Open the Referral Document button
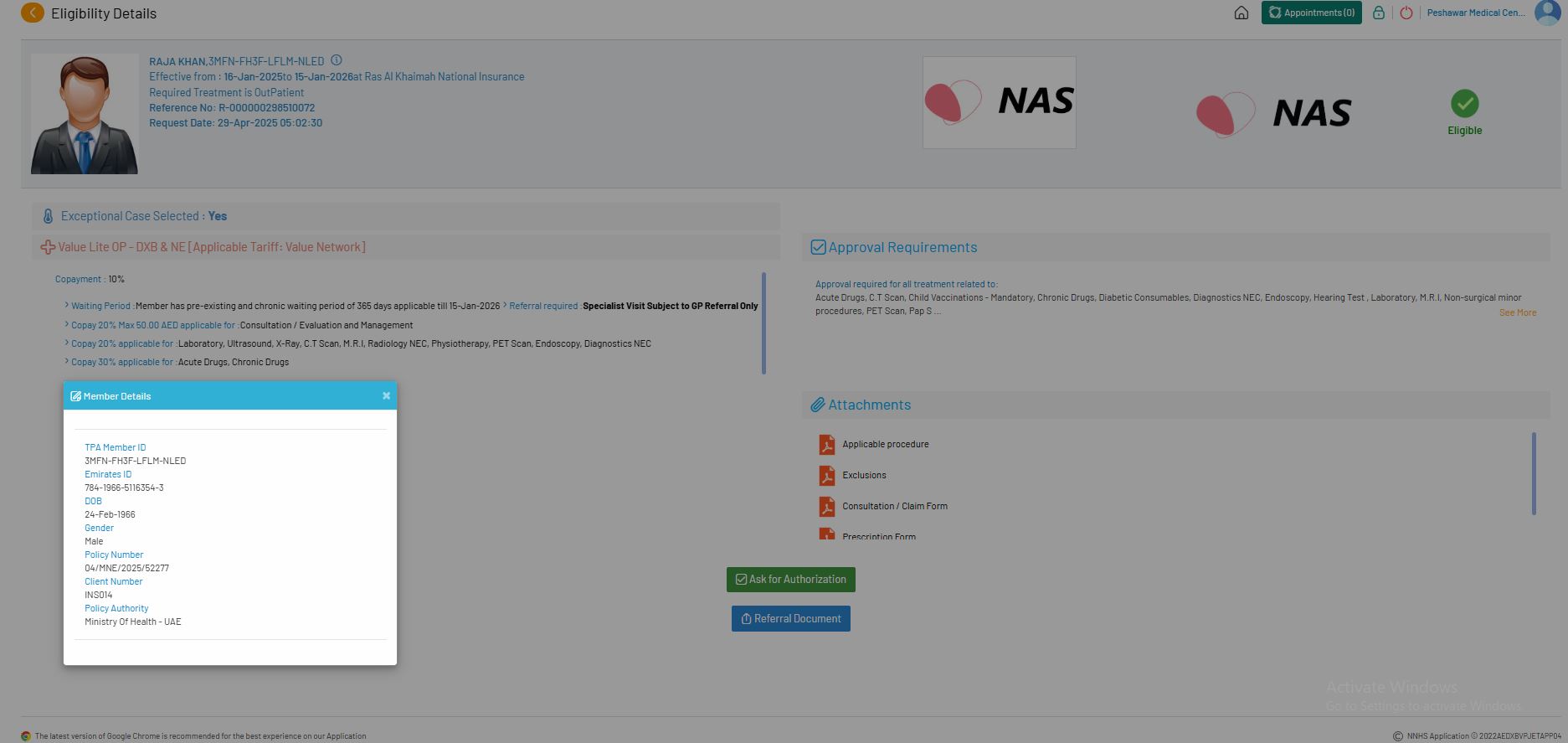The height and width of the screenshot is (743, 1568). click(790, 619)
